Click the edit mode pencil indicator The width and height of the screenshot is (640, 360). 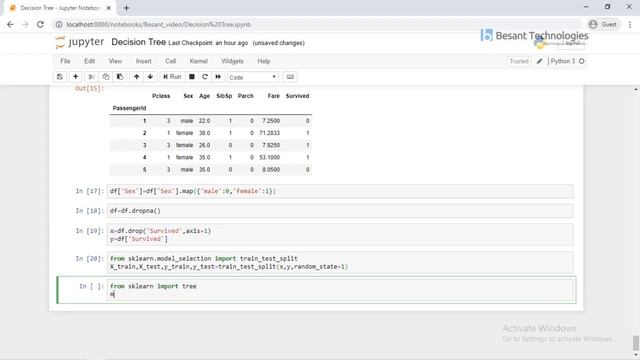[540, 61]
